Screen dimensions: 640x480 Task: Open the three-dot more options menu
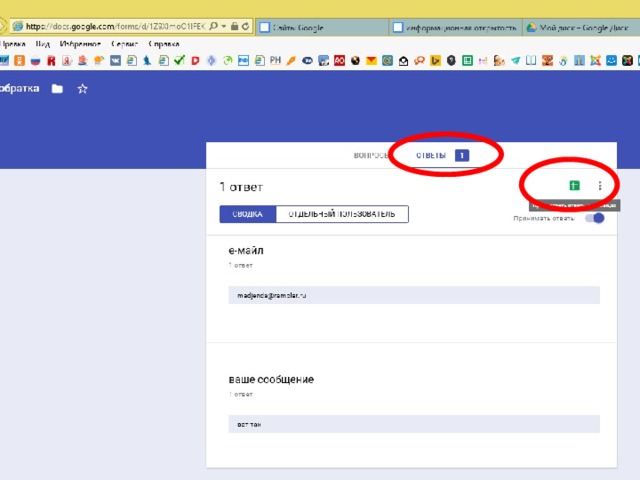(x=600, y=186)
